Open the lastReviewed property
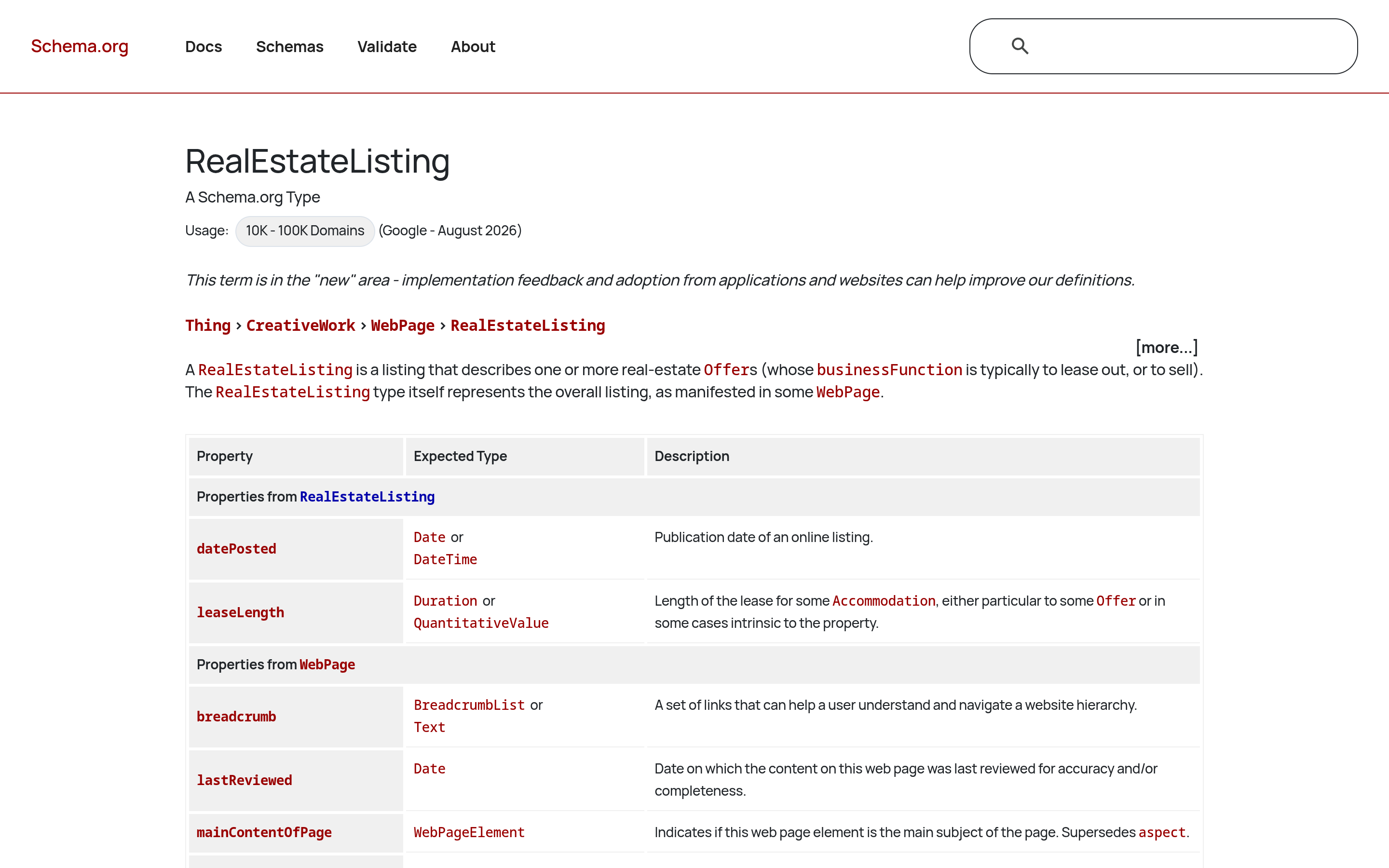The width and height of the screenshot is (1389, 868). pyautogui.click(x=245, y=780)
